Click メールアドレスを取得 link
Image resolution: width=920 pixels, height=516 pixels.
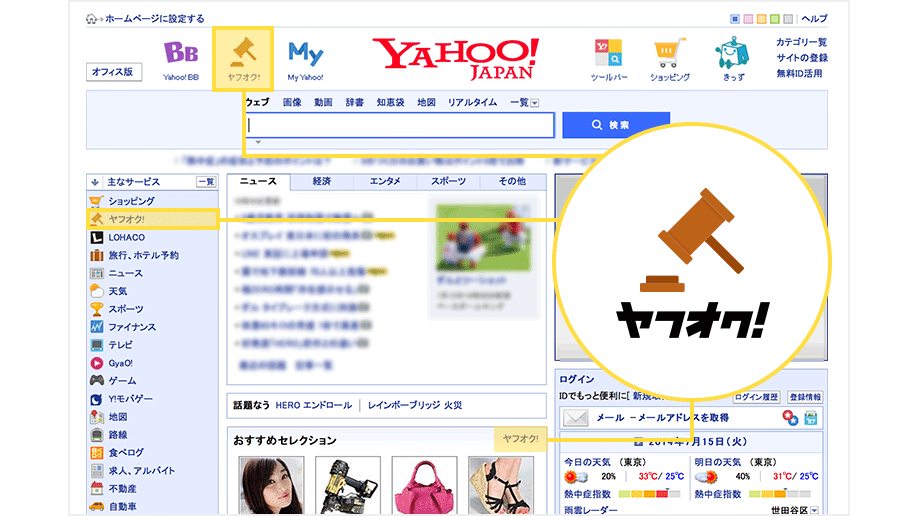(x=684, y=418)
